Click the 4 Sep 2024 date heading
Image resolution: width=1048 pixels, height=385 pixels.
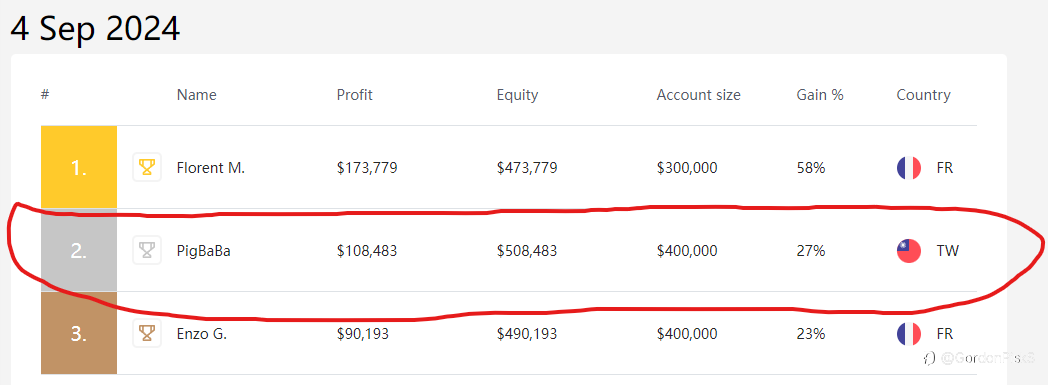point(96,28)
